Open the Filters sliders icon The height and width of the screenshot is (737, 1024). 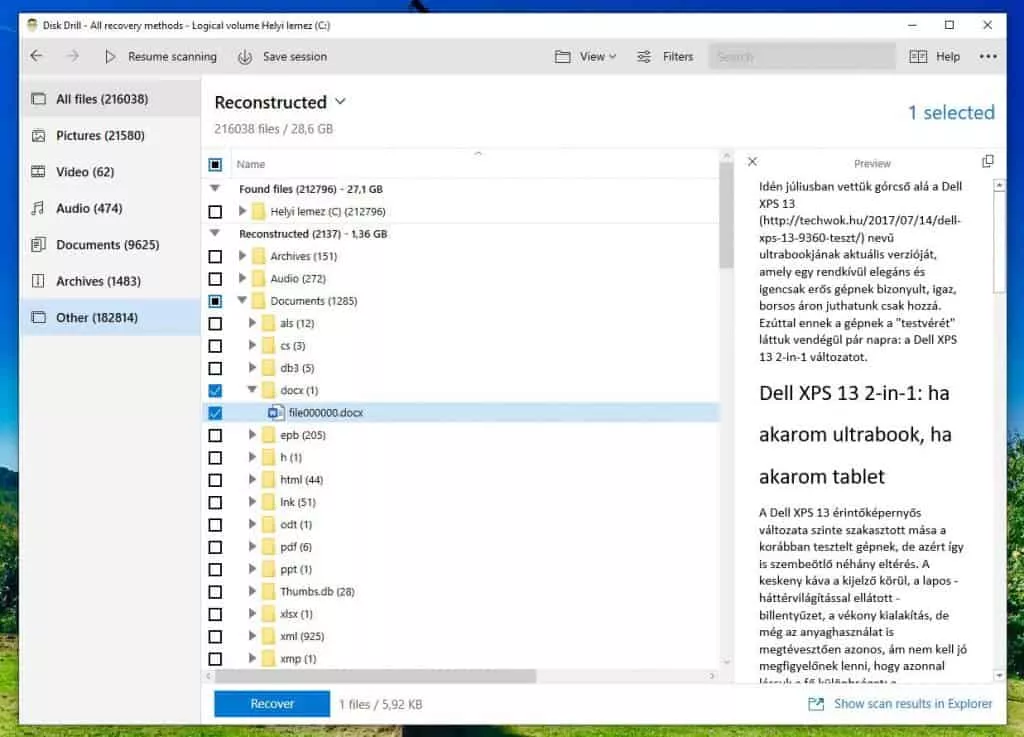644,57
